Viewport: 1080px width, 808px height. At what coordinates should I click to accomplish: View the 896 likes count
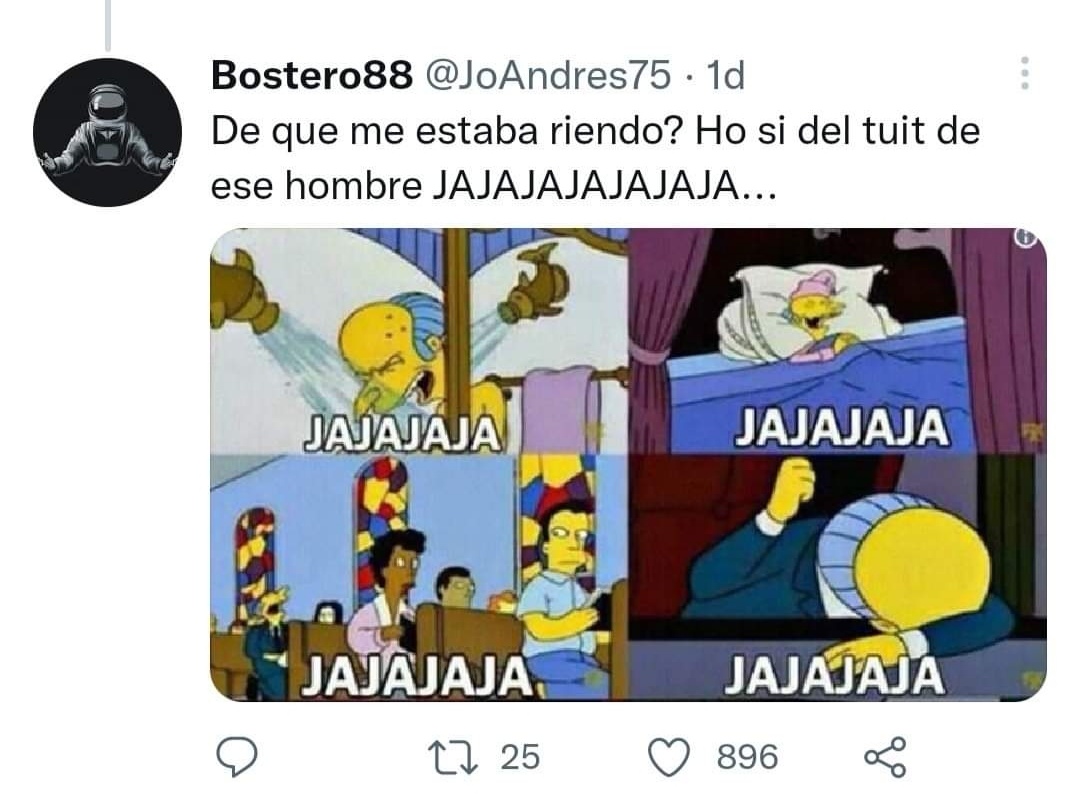(x=747, y=757)
